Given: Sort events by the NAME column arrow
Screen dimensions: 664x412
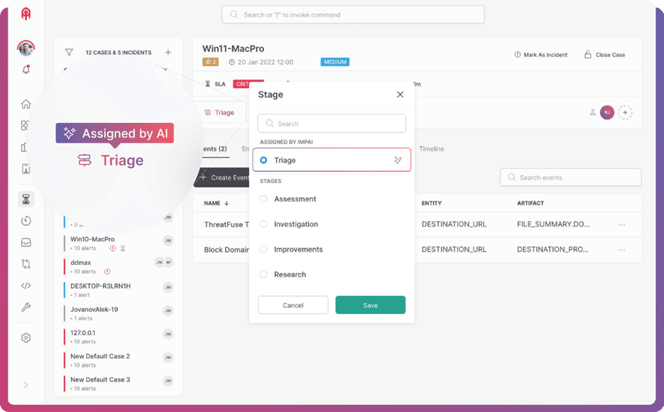Looking at the screenshot, I should (x=229, y=203).
